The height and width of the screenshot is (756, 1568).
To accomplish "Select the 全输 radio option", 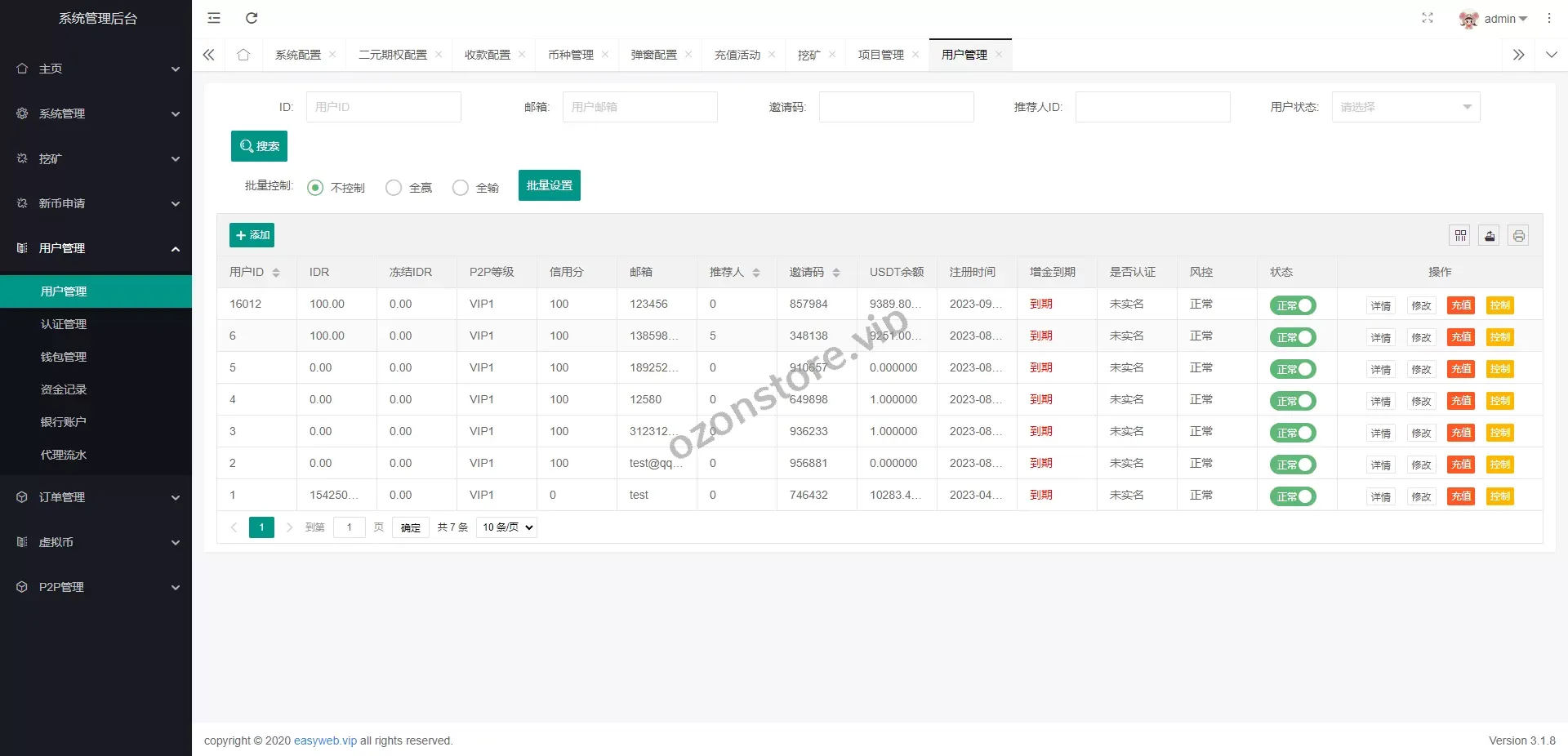I will click(x=461, y=188).
